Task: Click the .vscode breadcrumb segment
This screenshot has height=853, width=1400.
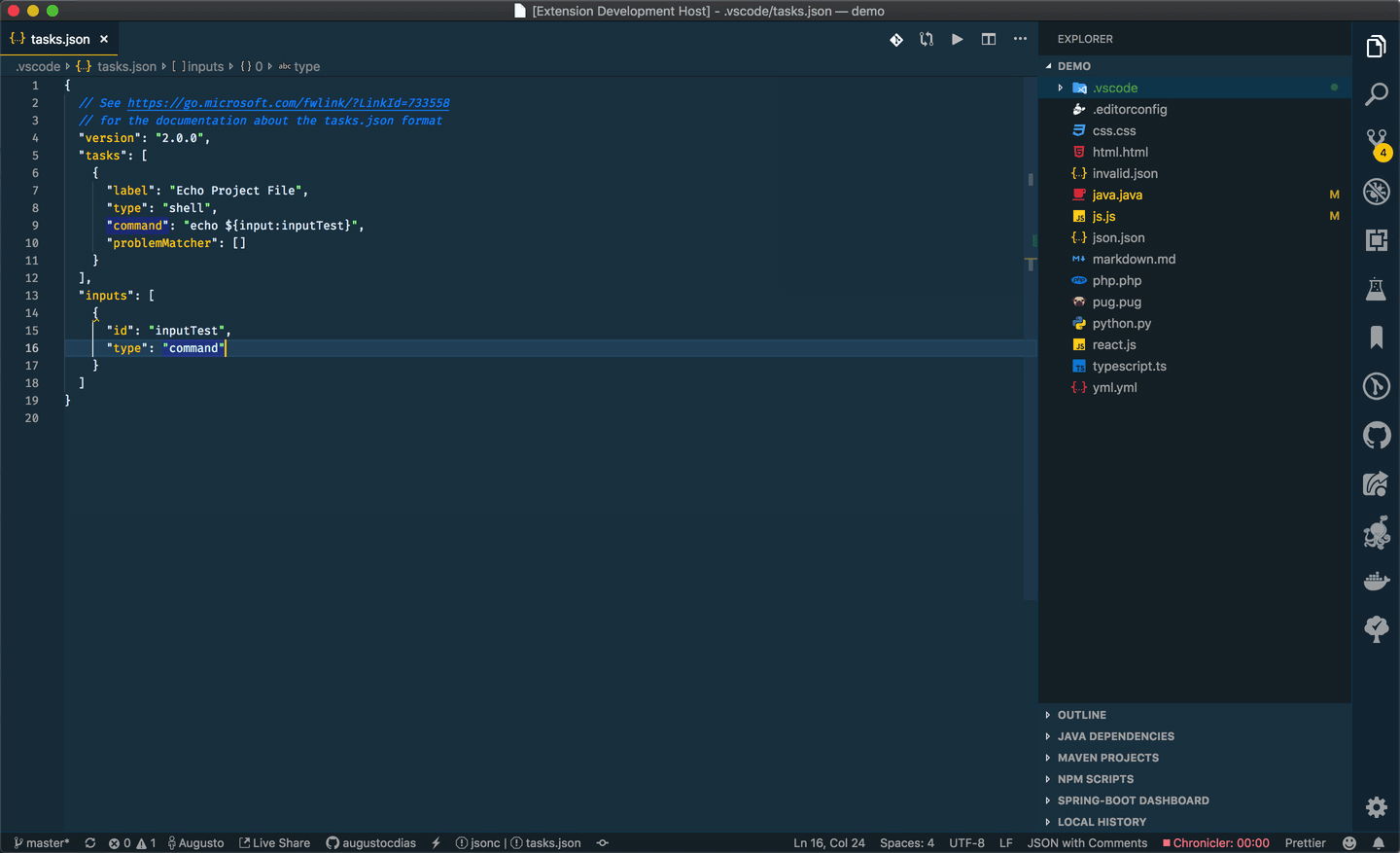Action: point(38,66)
